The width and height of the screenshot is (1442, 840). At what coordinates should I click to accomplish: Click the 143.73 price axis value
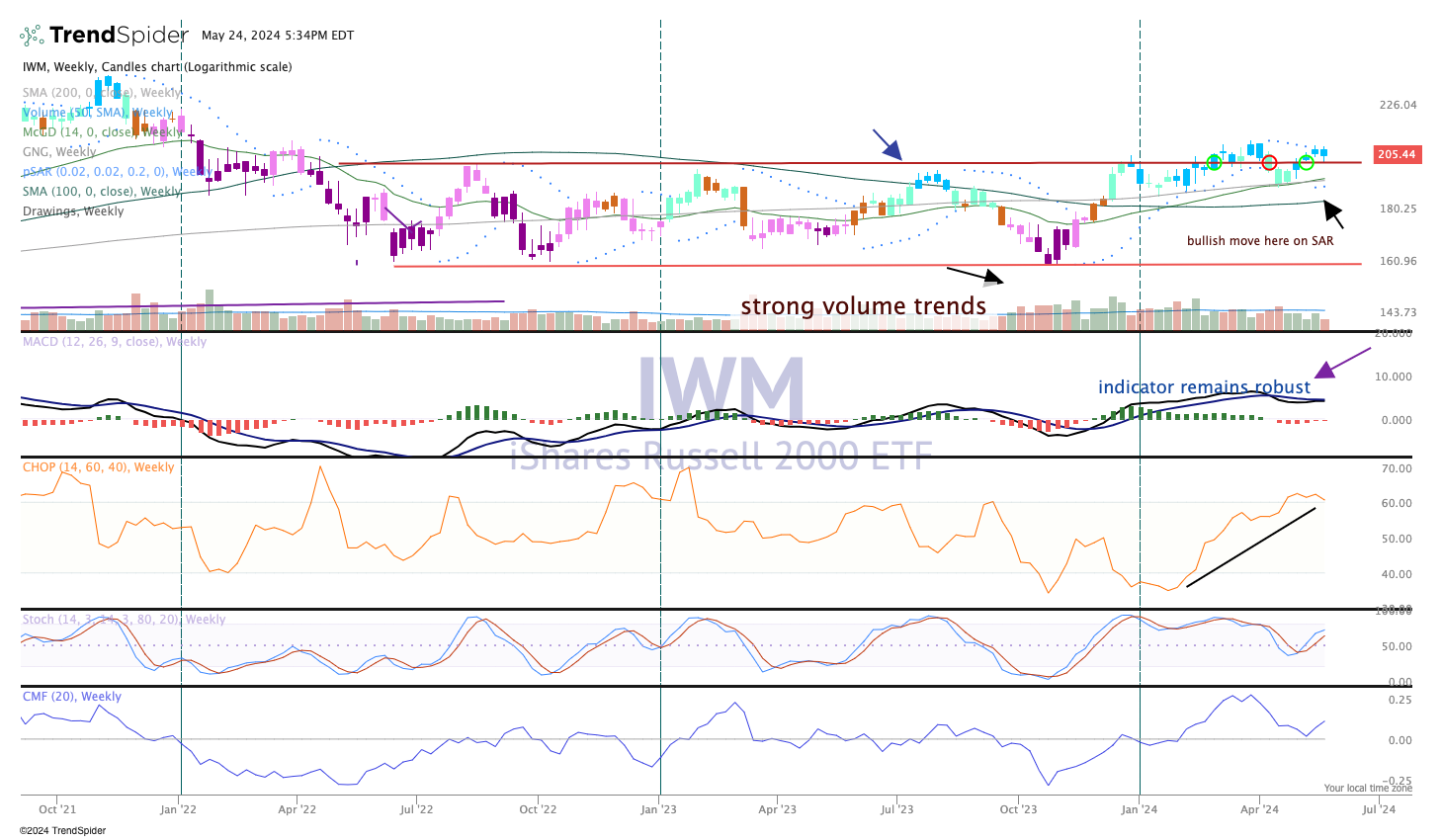tap(1398, 312)
